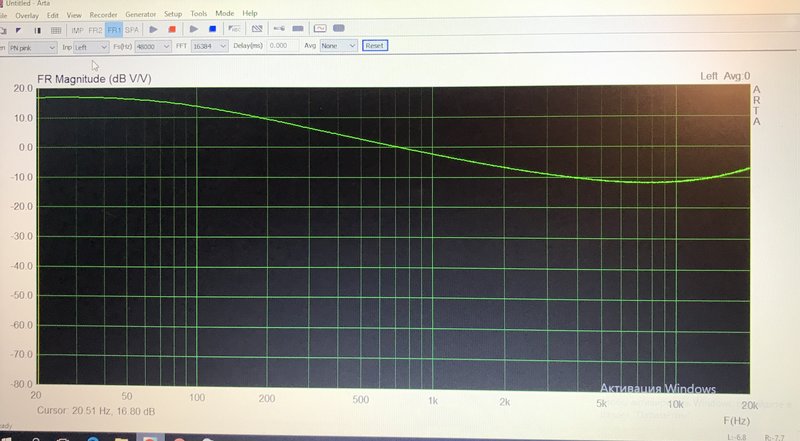Click the 20k frequency axis label

(x=749, y=406)
